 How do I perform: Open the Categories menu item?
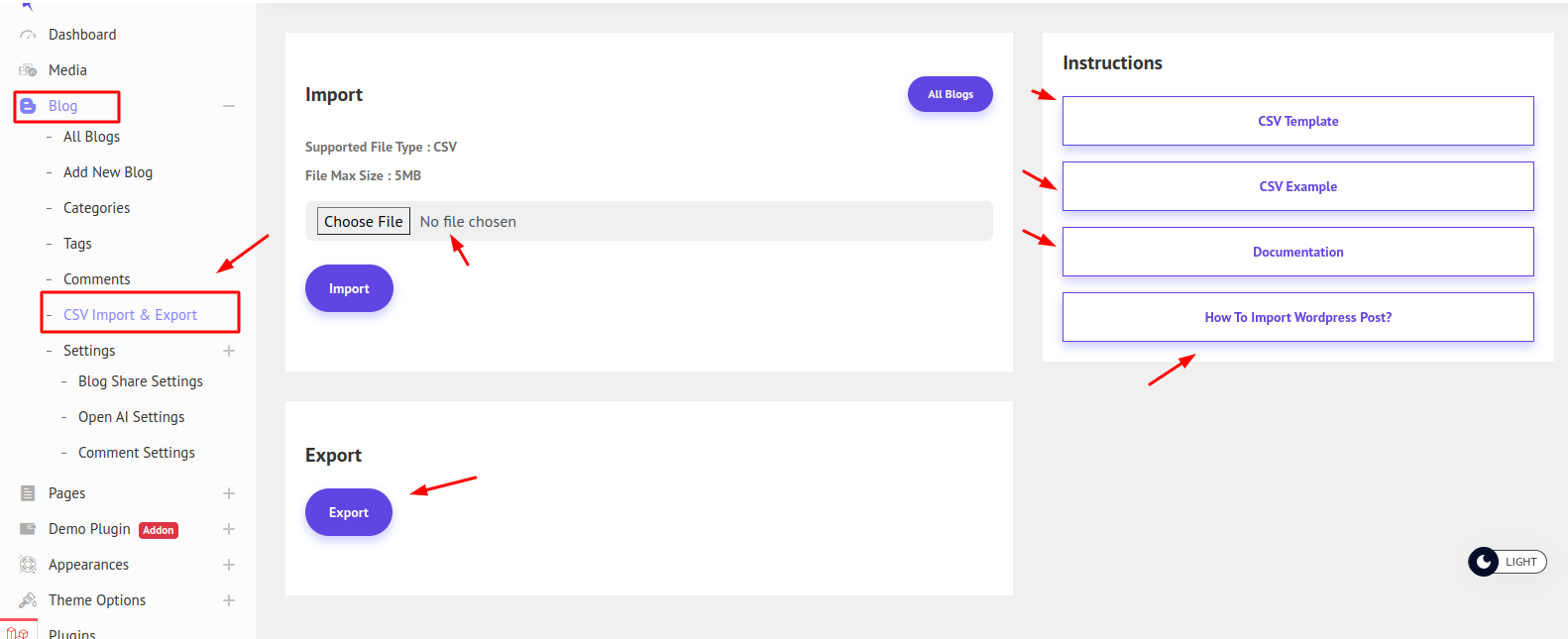96,208
